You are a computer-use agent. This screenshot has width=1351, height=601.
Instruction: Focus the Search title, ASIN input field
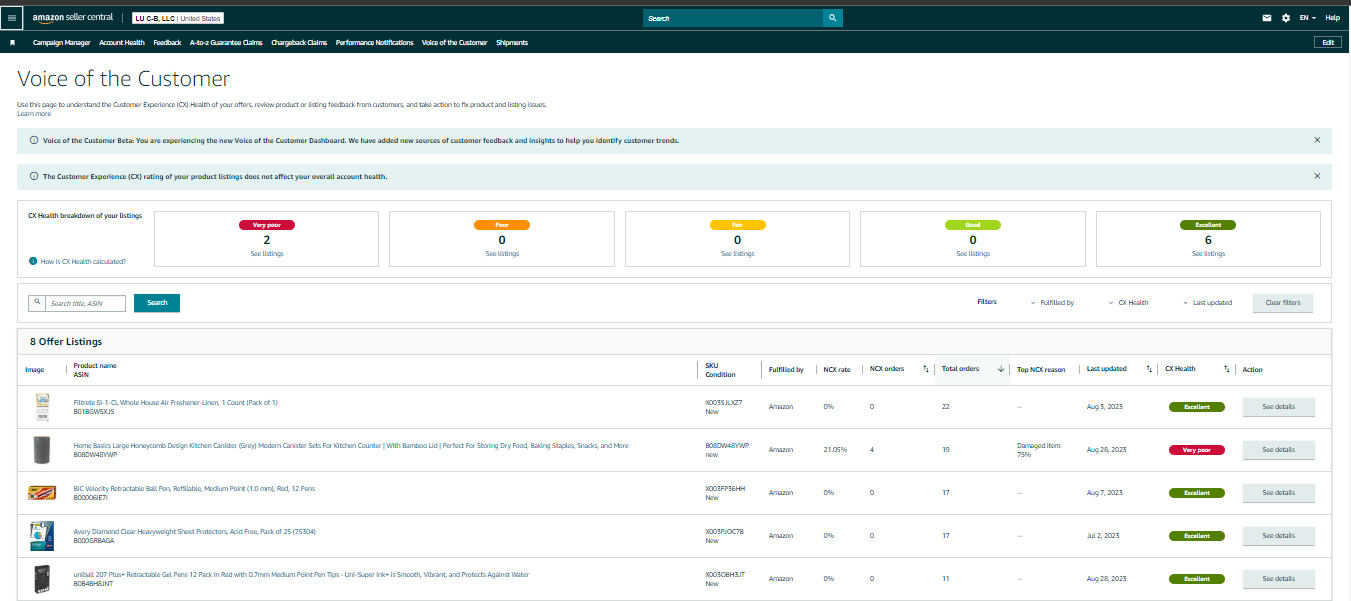[86, 303]
